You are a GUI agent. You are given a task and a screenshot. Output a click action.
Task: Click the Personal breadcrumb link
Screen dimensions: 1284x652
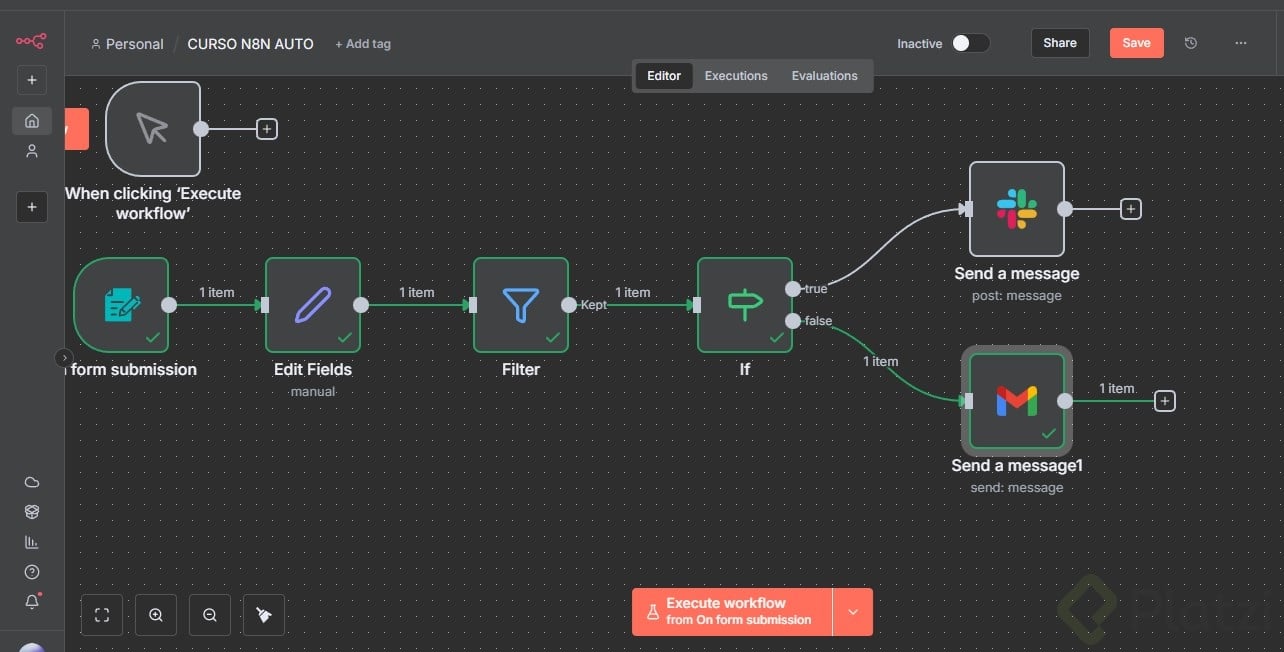point(126,44)
